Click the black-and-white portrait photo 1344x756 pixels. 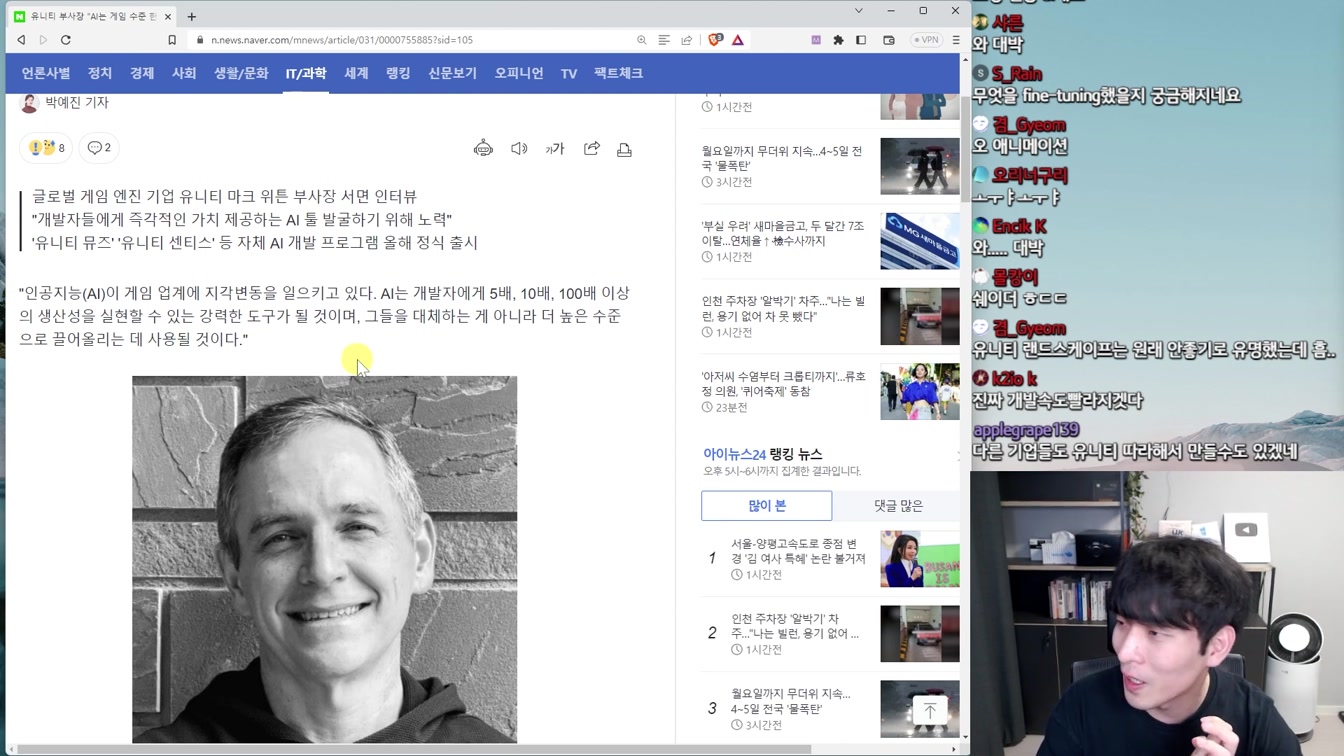(325, 559)
